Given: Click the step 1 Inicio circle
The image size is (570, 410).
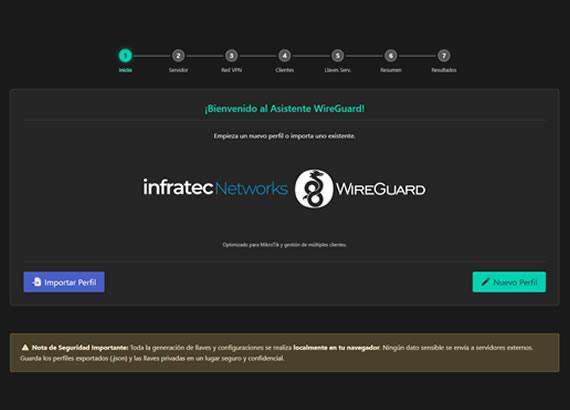Looking at the screenshot, I should tap(125, 56).
